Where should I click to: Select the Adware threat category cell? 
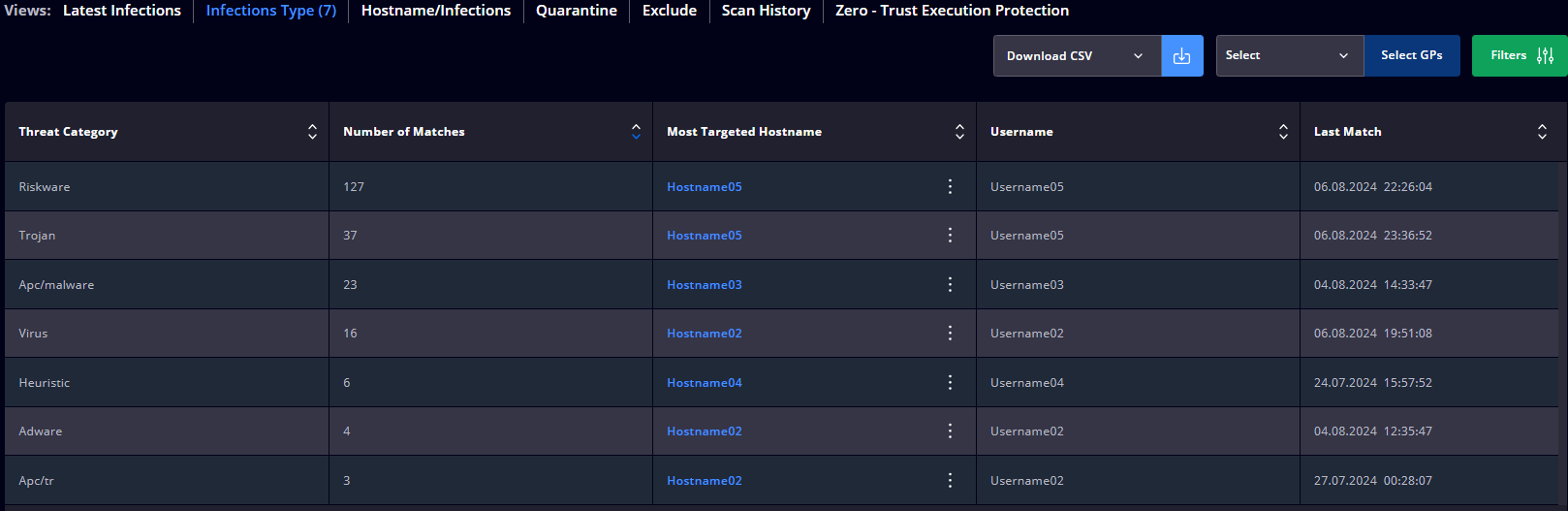167,431
